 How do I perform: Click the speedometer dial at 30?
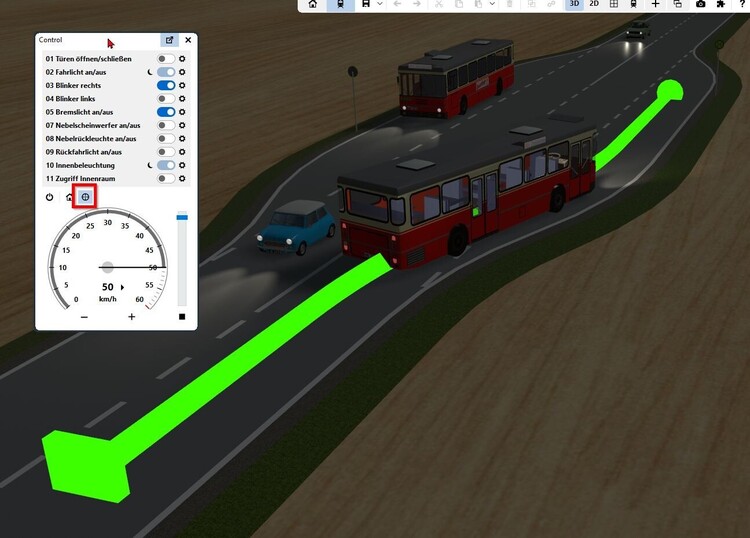tap(108, 222)
